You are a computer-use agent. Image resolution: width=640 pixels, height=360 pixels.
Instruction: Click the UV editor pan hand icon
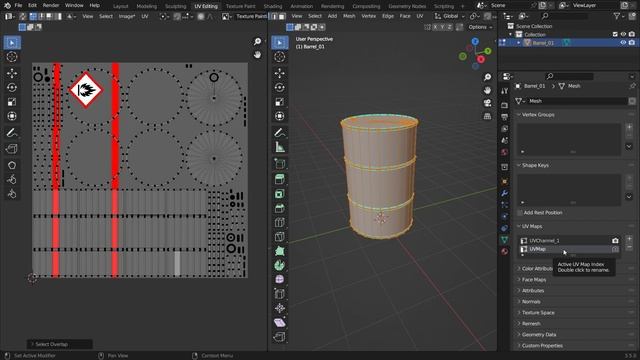[257, 55]
